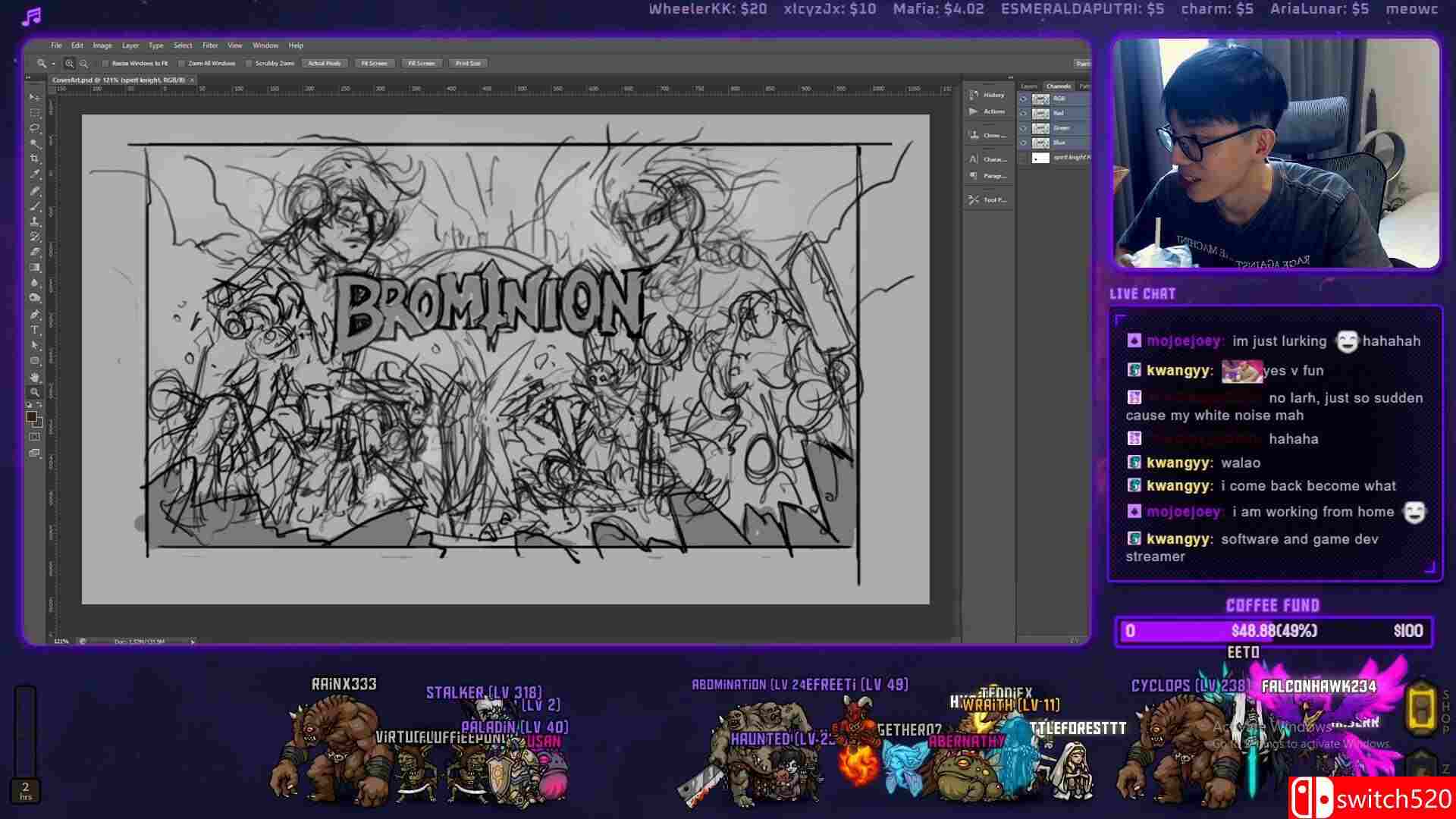Enable the Scrubby Zoom checkbox

click(248, 63)
